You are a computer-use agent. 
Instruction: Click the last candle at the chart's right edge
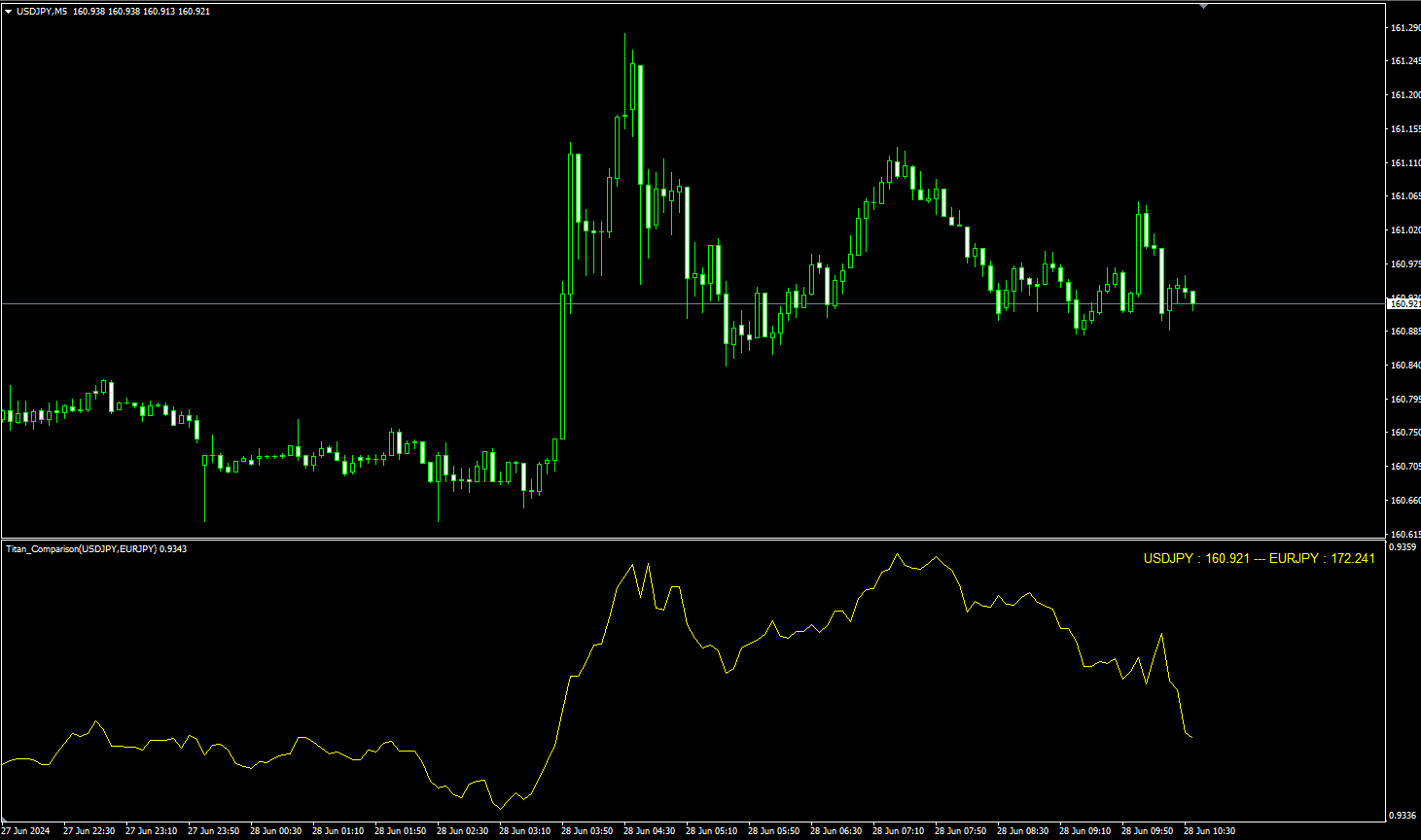[1193, 299]
